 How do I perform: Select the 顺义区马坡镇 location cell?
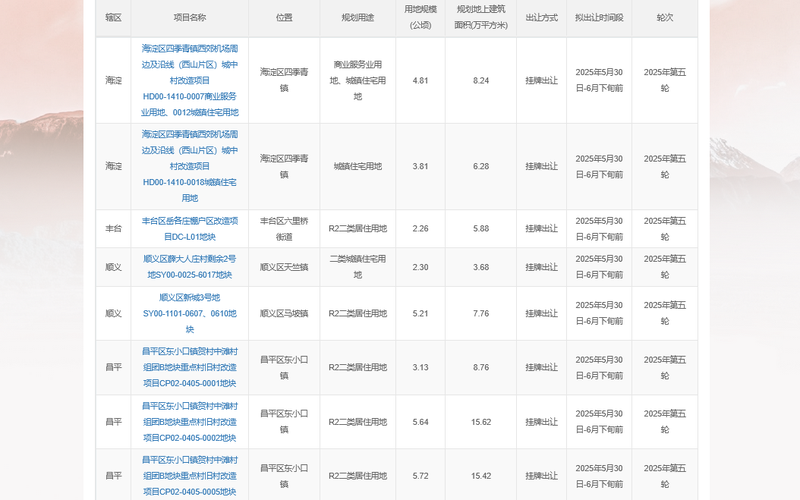(x=284, y=313)
